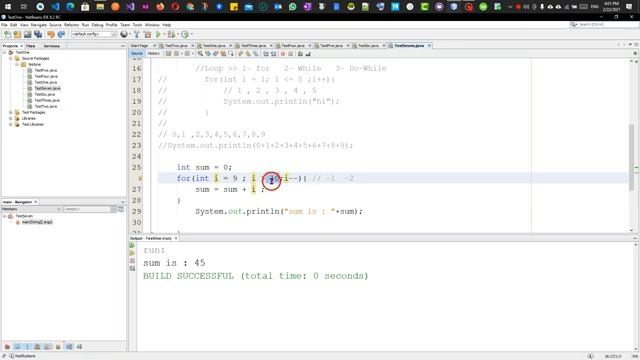This screenshot has height=360, width=640.
Task: Expand the Test Packages node
Action: pos(11,112)
